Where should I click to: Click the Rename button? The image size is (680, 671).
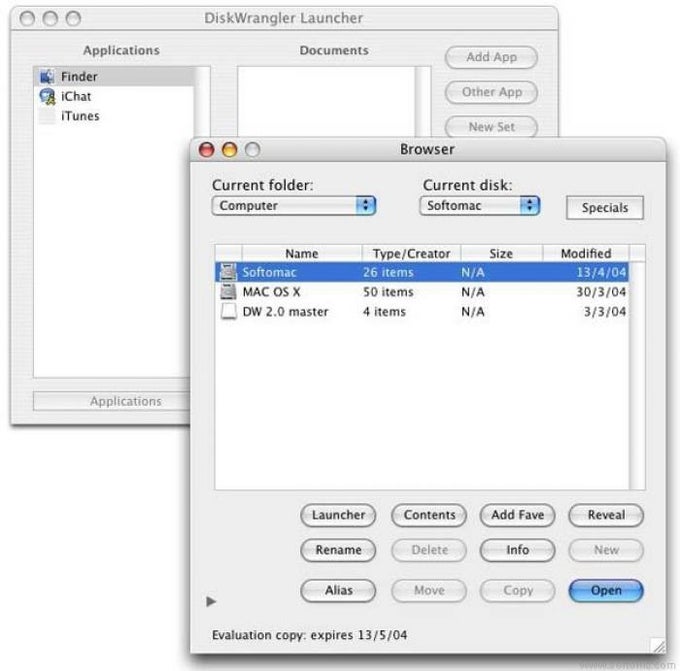point(338,550)
